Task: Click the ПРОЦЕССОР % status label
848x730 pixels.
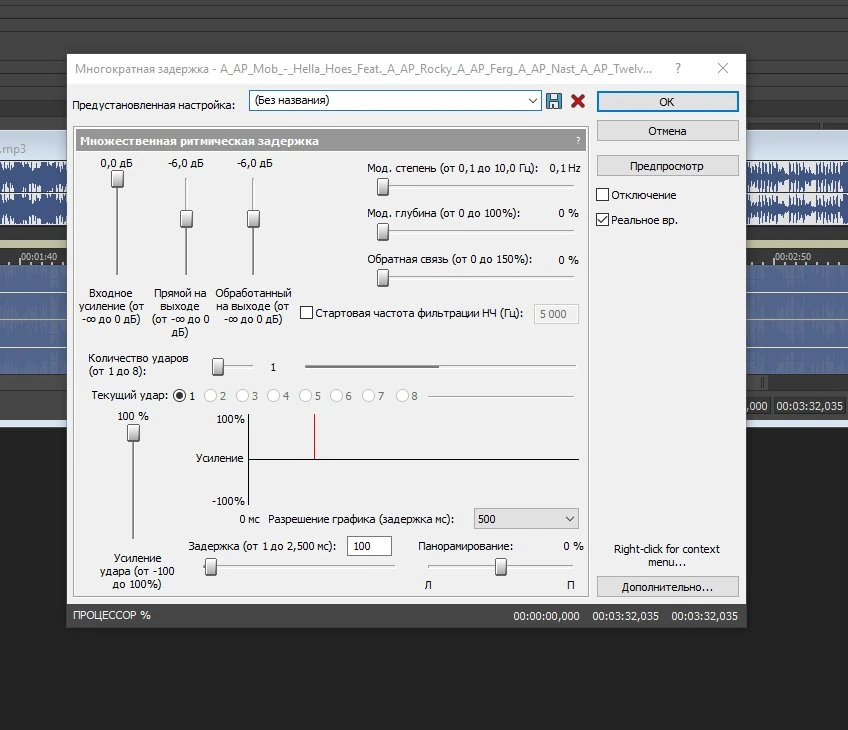Action: [x=112, y=615]
